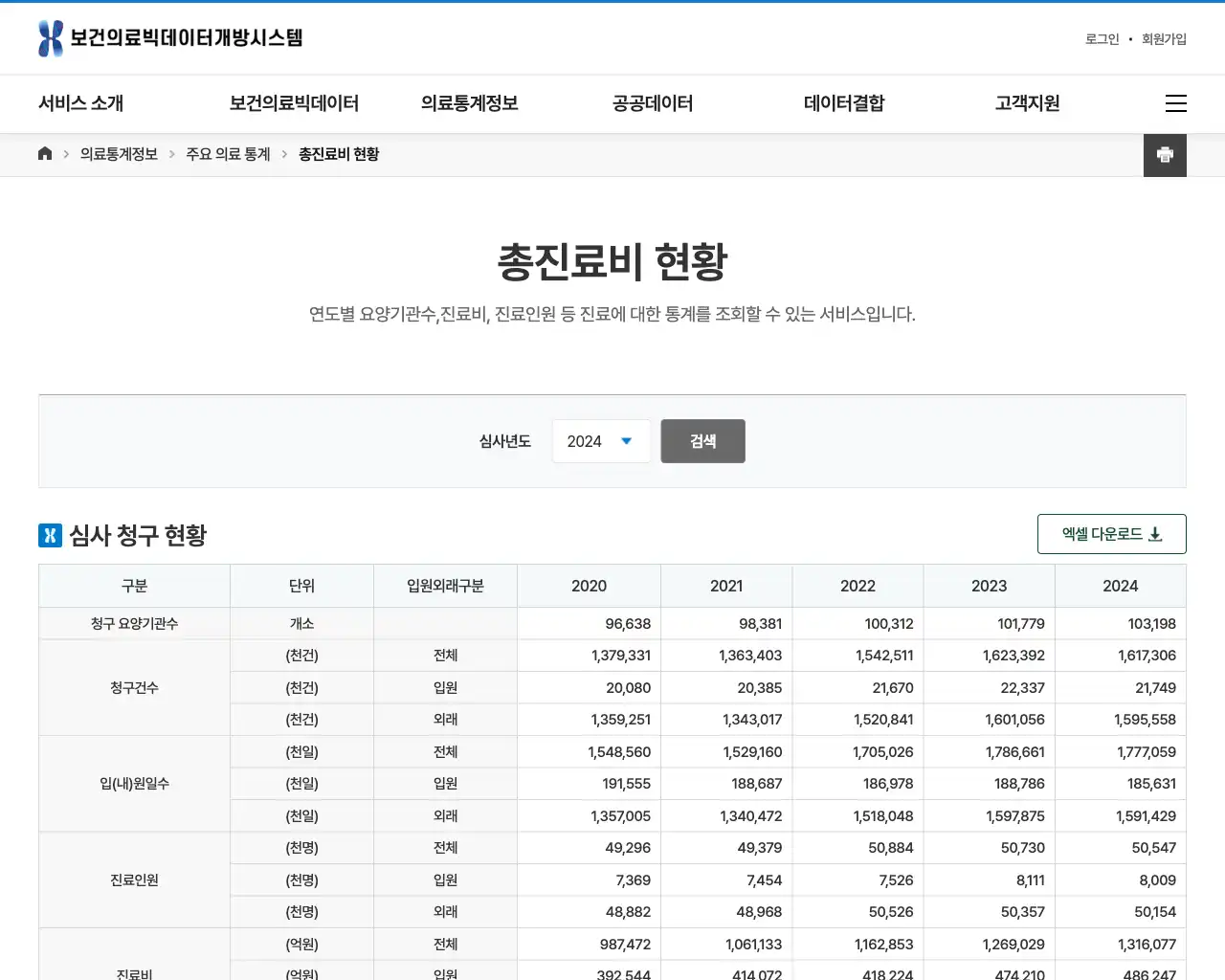Click the 진료인원 row label

[134, 880]
